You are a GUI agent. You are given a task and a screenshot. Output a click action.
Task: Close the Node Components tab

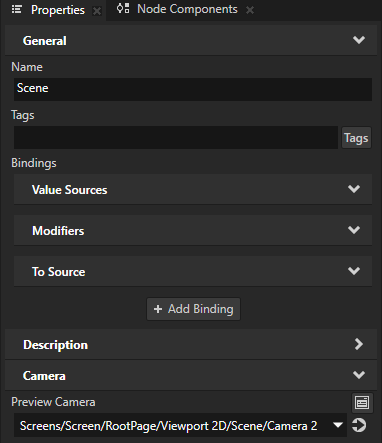[250, 10]
